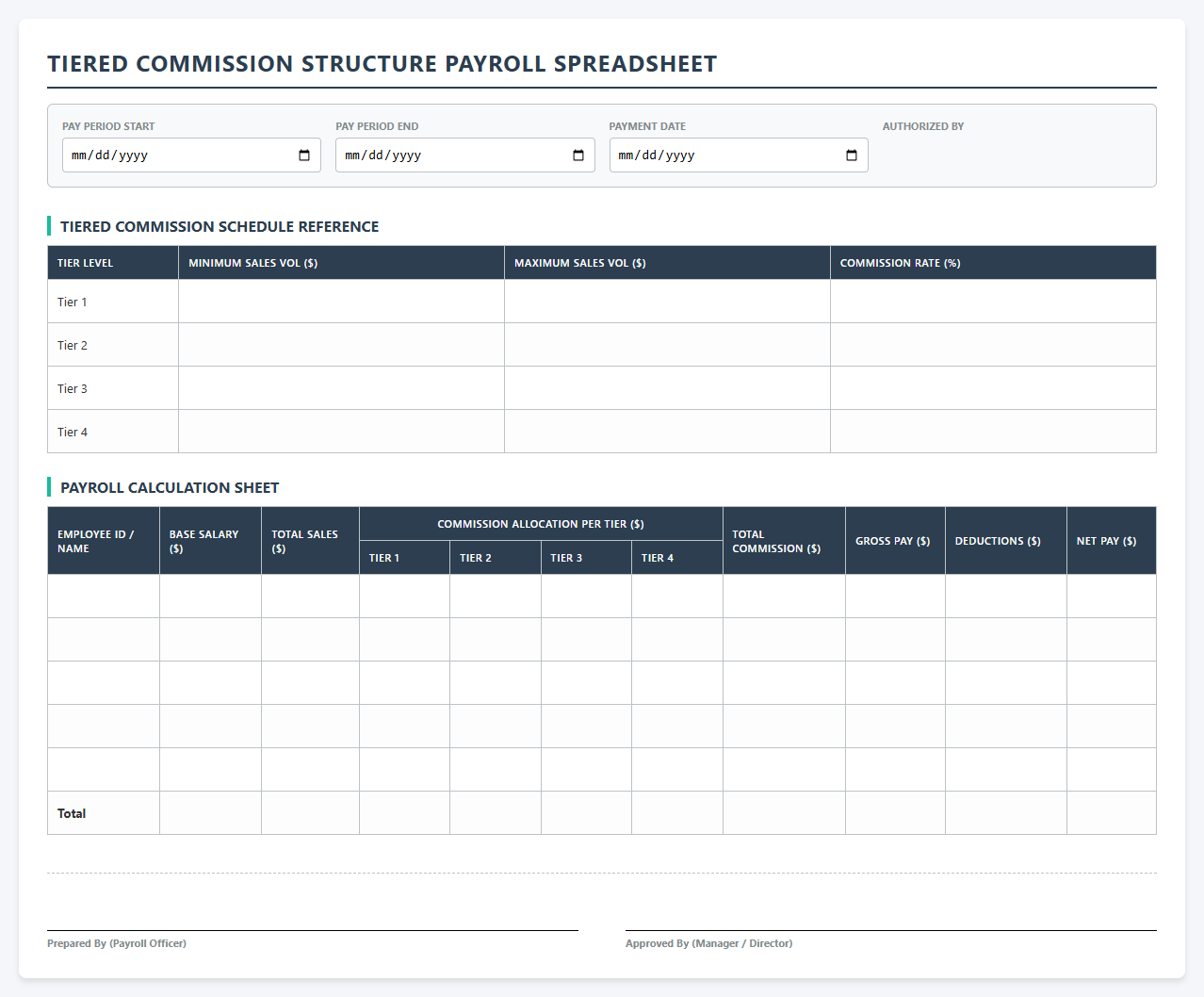Image resolution: width=1204 pixels, height=997 pixels.
Task: Click the 'Prepared By (Payroll Officer)' signature label
Action: [x=117, y=943]
